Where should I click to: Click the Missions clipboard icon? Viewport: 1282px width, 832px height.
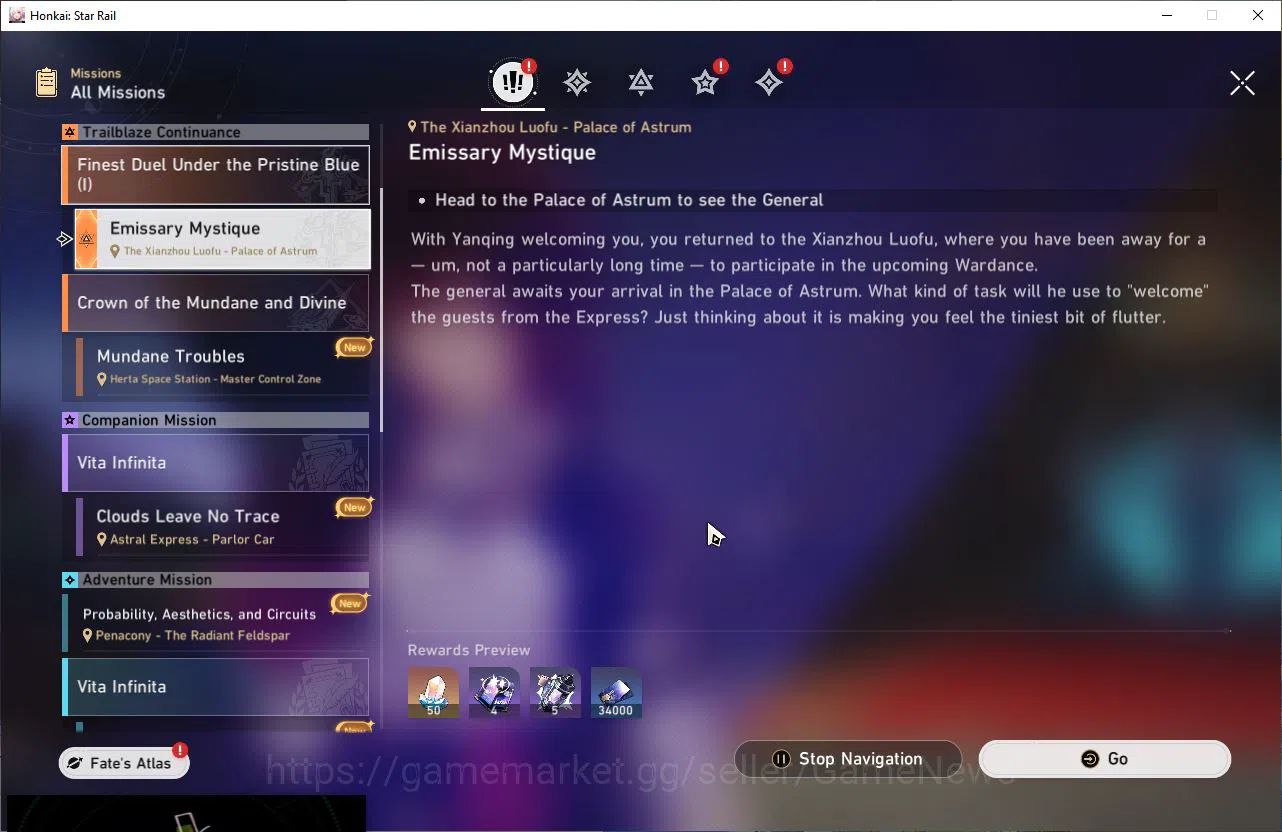pyautogui.click(x=46, y=83)
